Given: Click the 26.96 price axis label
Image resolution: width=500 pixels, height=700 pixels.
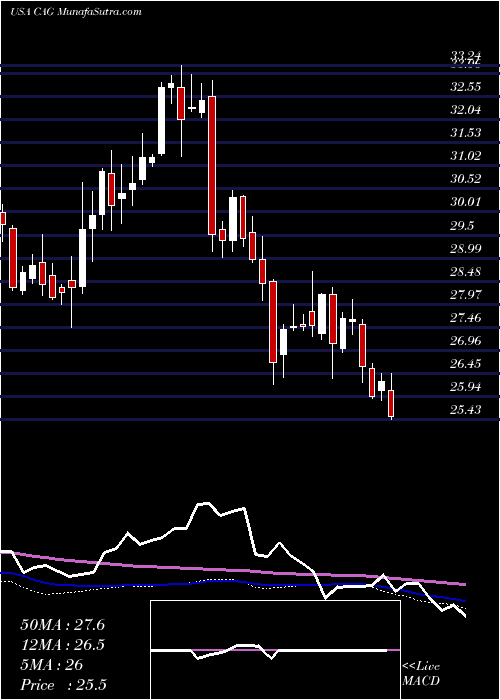Looking at the screenshot, I should click(466, 342).
